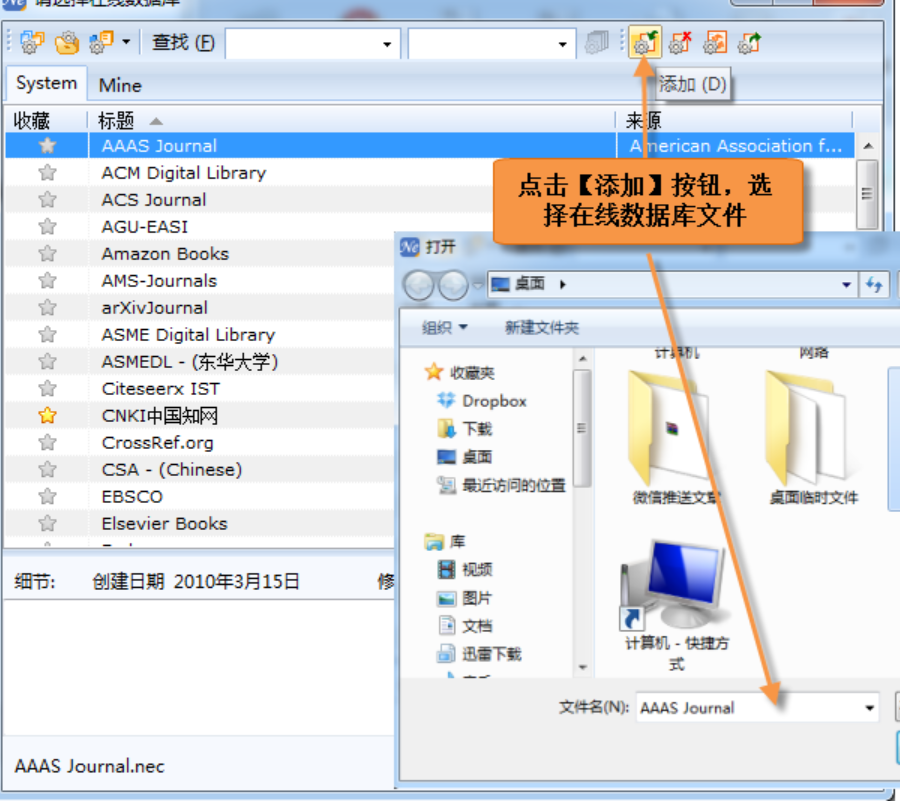Select EBSCO in the list
The height and width of the screenshot is (801, 900).
[133, 496]
